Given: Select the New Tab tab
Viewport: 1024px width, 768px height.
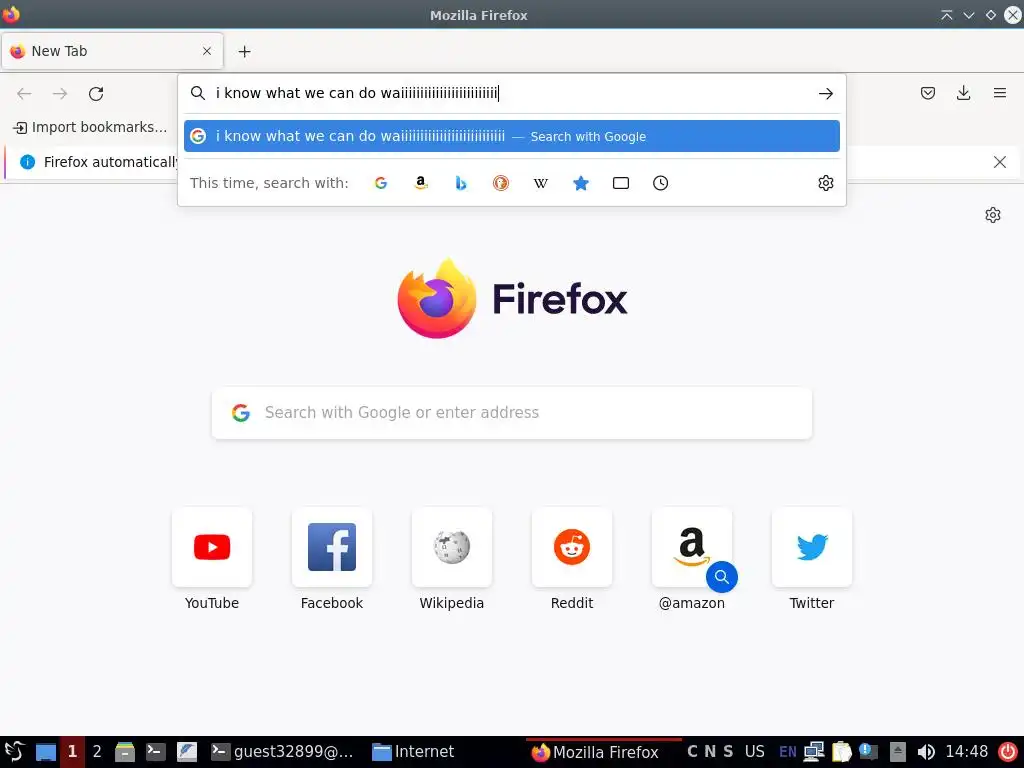Looking at the screenshot, I should click(112, 51).
